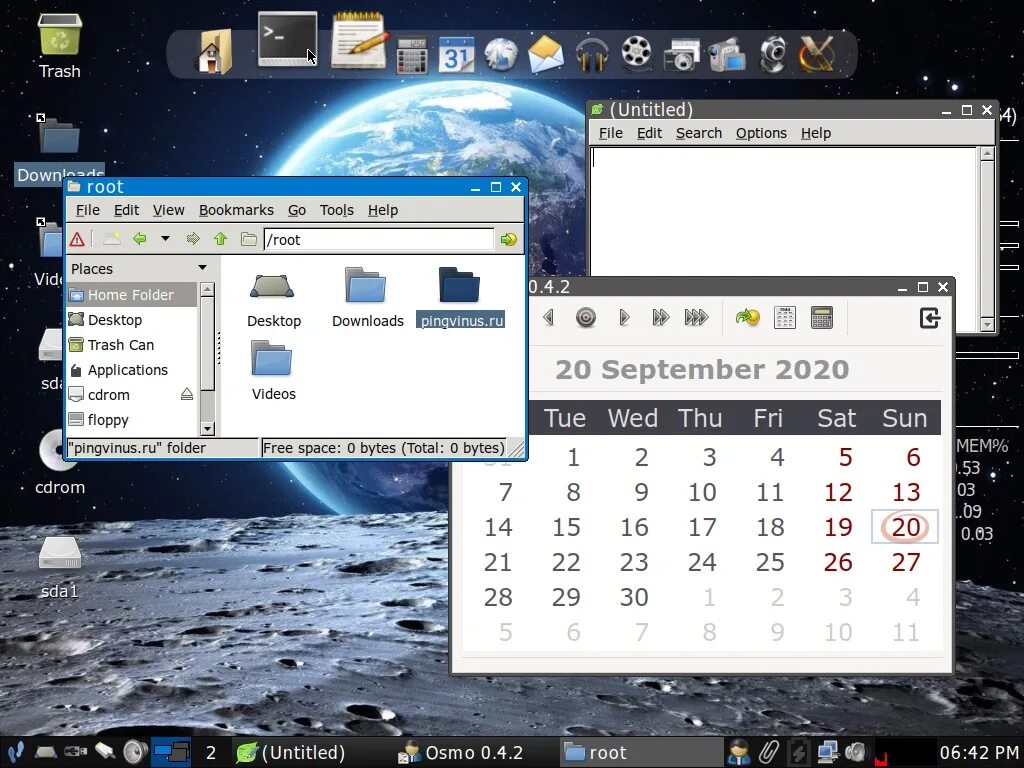Go up to parent folder in file manager
The height and width of the screenshot is (768, 1024).
pos(221,239)
